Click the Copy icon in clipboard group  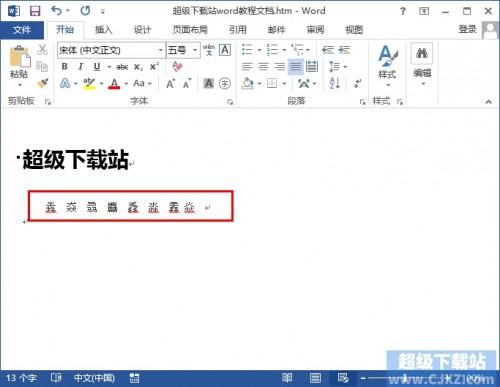click(42, 66)
